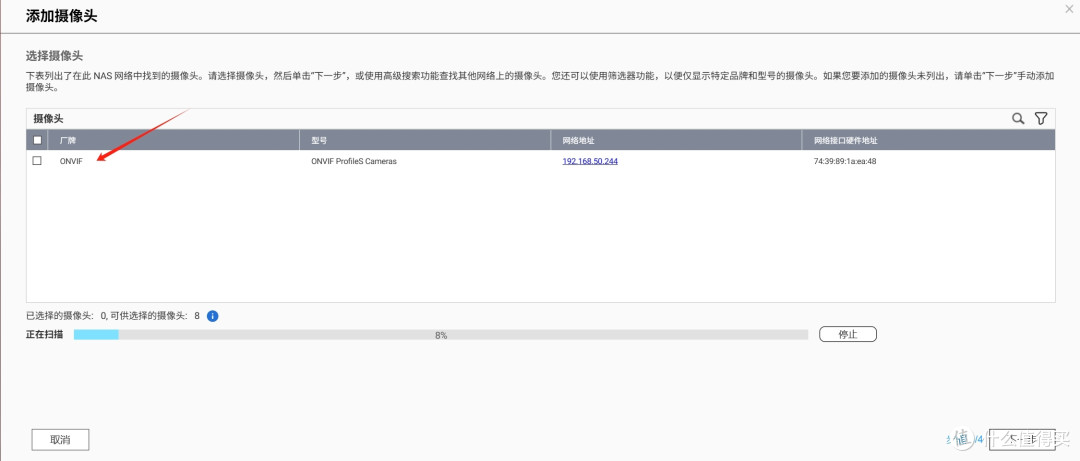1080x461 pixels.
Task: Select the ONVIF ProfileS Cameras model cell
Action: (354, 161)
